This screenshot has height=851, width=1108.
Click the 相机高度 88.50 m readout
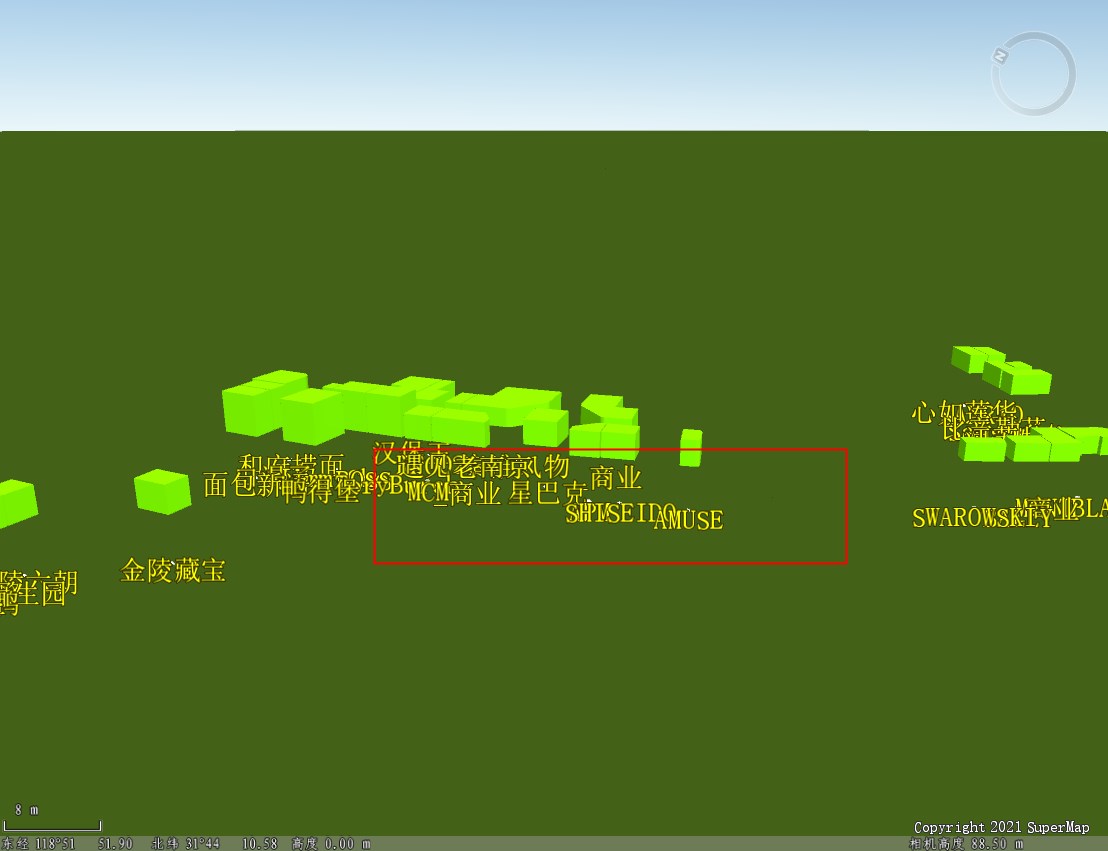click(966, 843)
